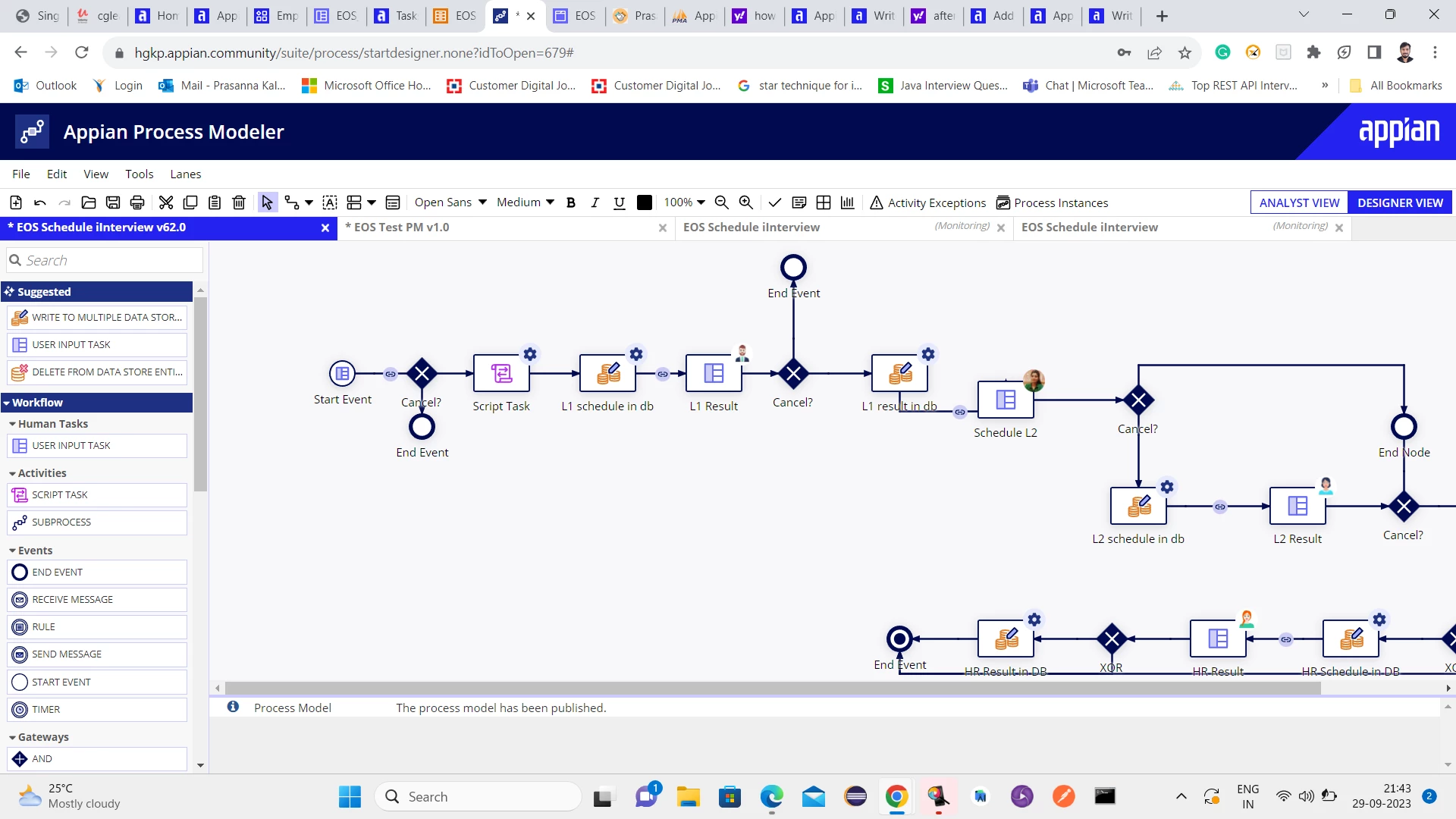
Task: Collapse the Activities group
Action: click(38, 473)
